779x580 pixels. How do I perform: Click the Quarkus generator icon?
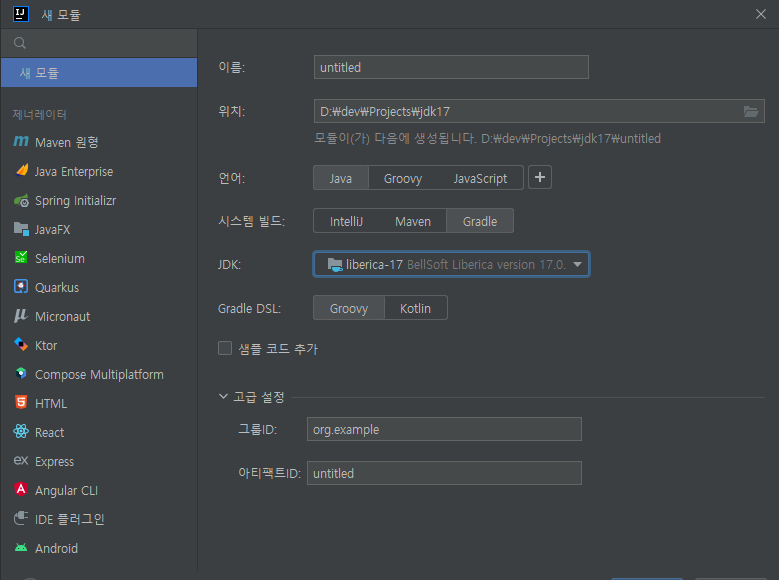point(21,287)
